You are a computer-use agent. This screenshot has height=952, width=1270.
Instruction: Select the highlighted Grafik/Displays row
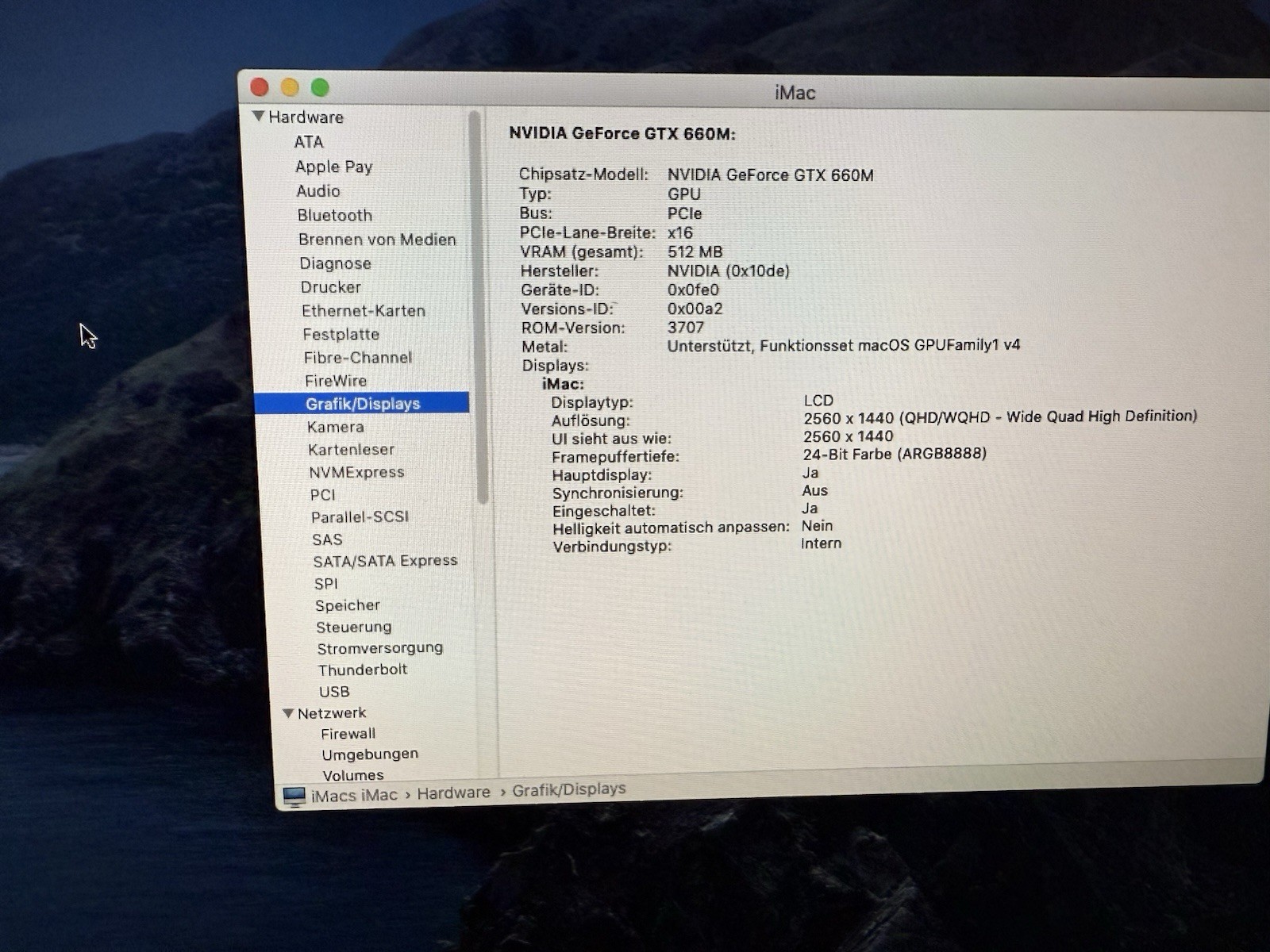coord(362,403)
